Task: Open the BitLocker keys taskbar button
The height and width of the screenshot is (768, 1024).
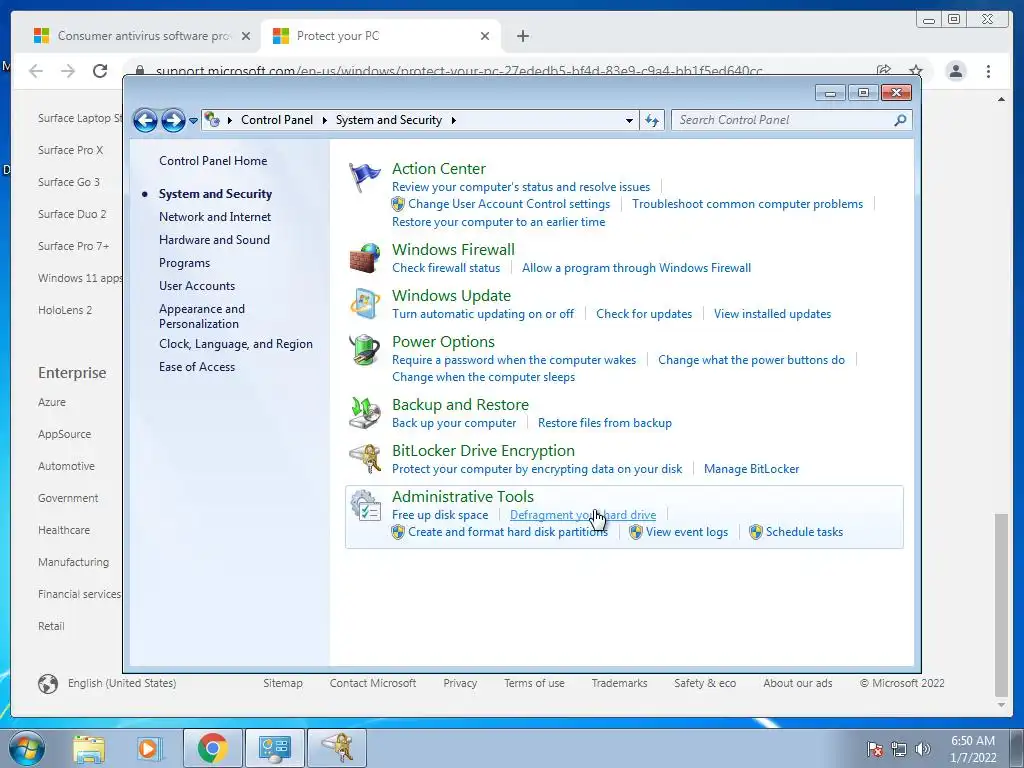Action: point(337,748)
